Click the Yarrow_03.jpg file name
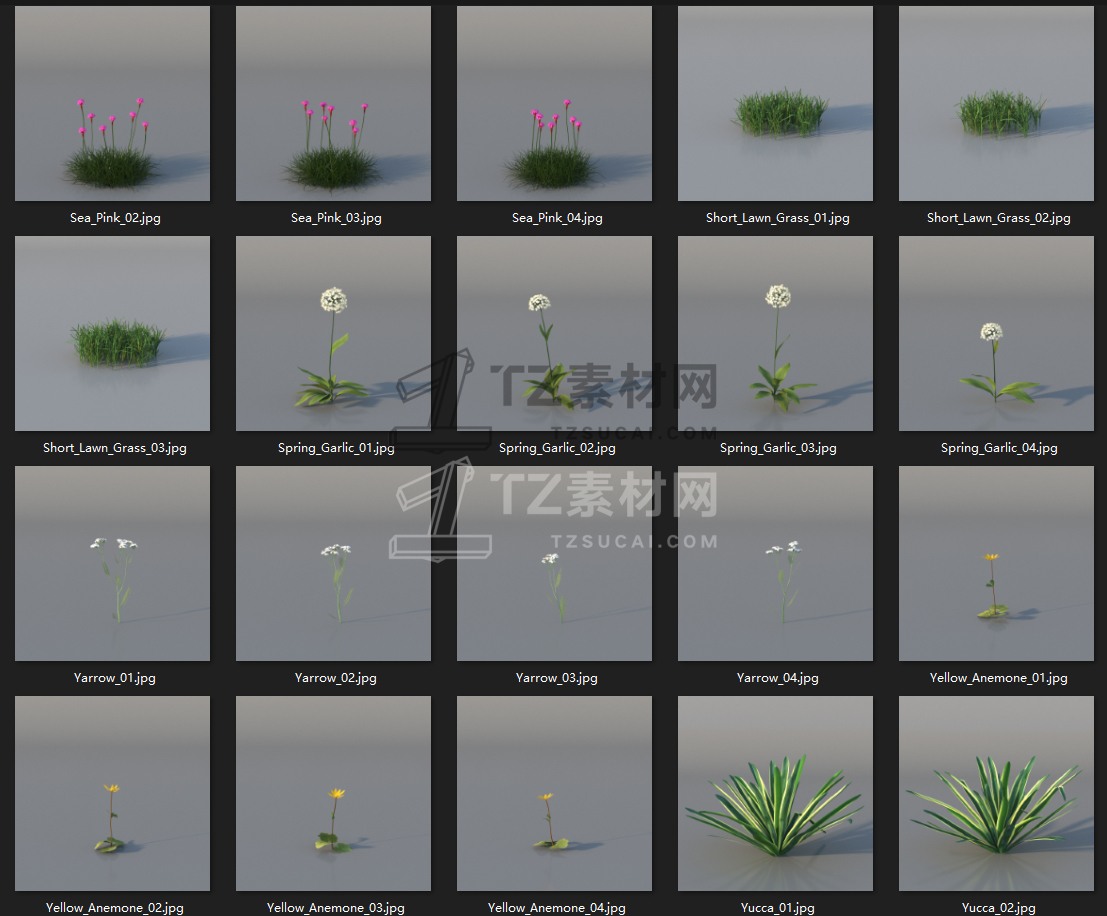The width and height of the screenshot is (1107, 916). (556, 678)
